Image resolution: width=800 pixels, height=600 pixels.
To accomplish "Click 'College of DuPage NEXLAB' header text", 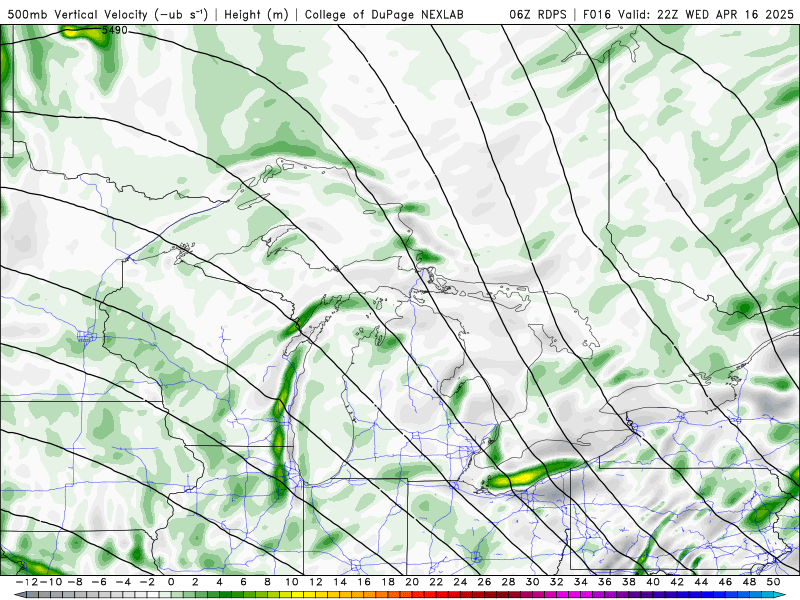I will 384,14.
